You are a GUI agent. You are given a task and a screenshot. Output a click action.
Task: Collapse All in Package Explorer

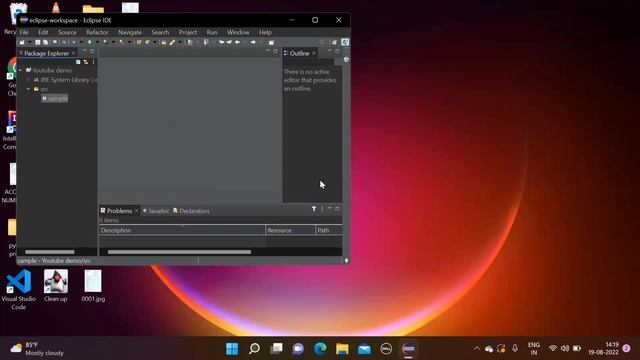(x=78, y=62)
